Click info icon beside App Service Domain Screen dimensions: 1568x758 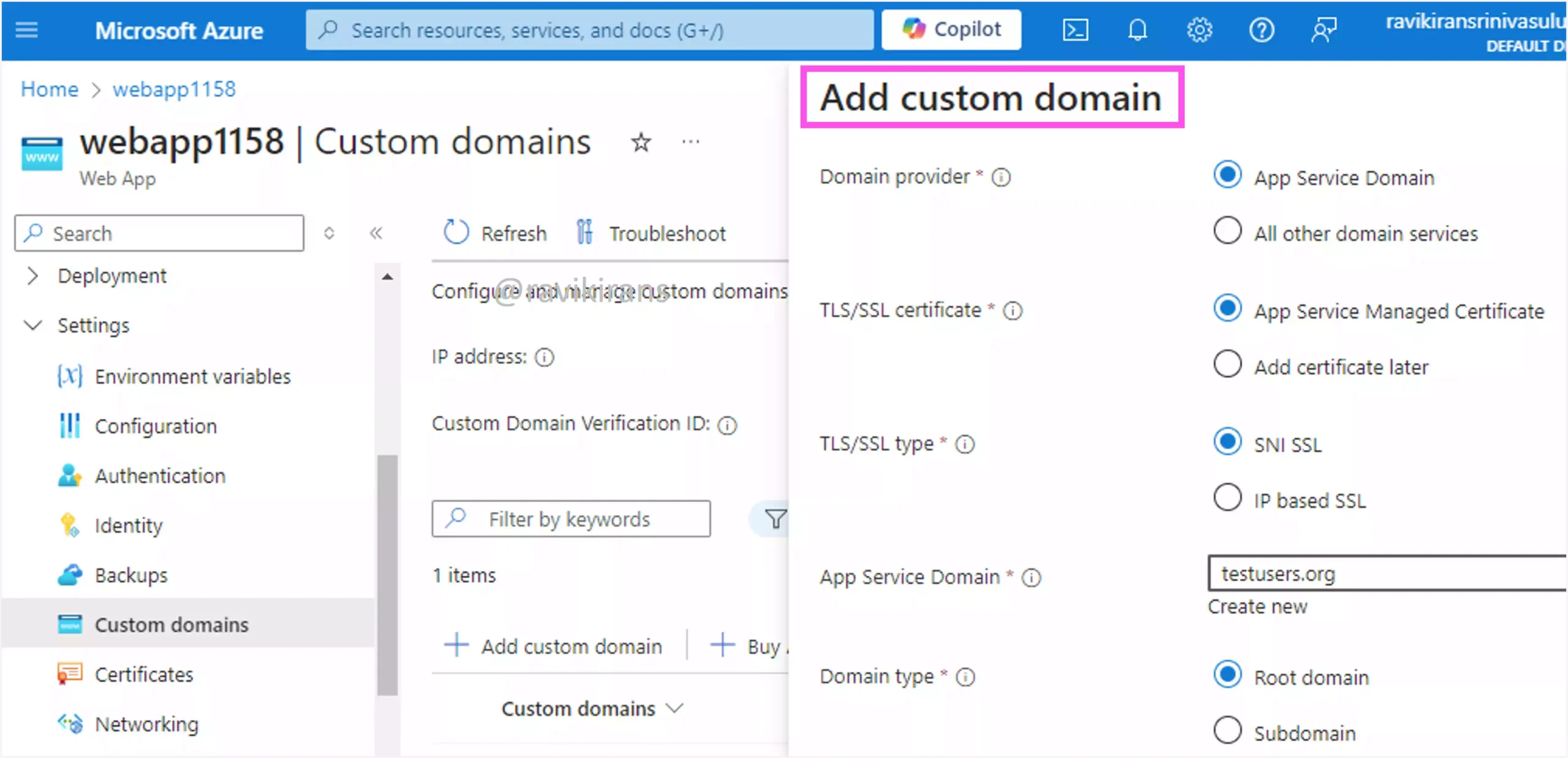[1031, 578]
